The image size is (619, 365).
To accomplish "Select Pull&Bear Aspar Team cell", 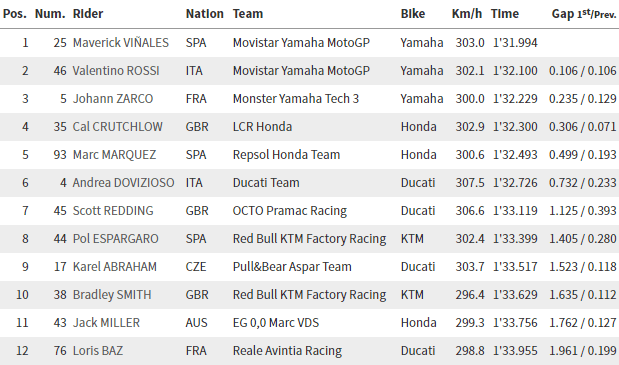I will coord(292,267).
